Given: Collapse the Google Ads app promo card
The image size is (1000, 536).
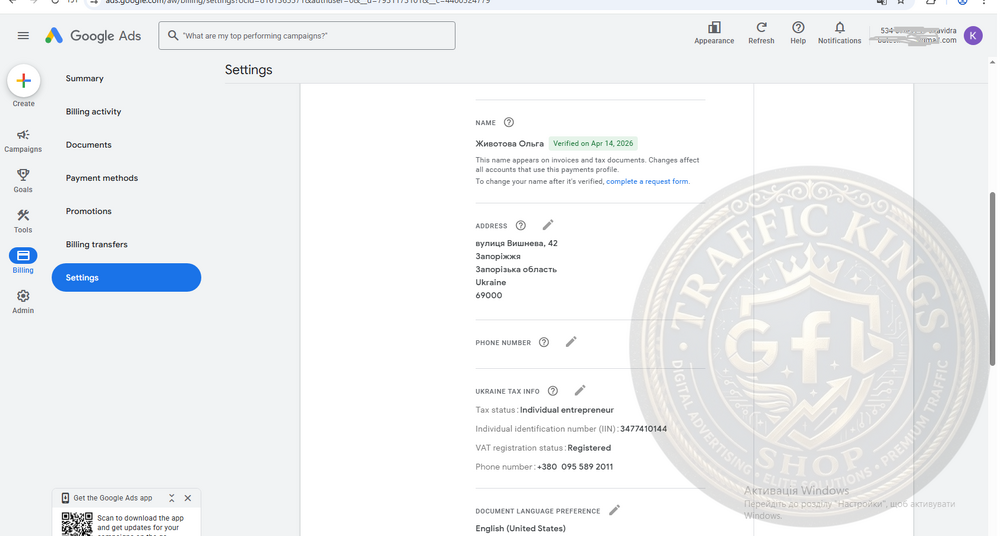Looking at the screenshot, I should (172, 498).
